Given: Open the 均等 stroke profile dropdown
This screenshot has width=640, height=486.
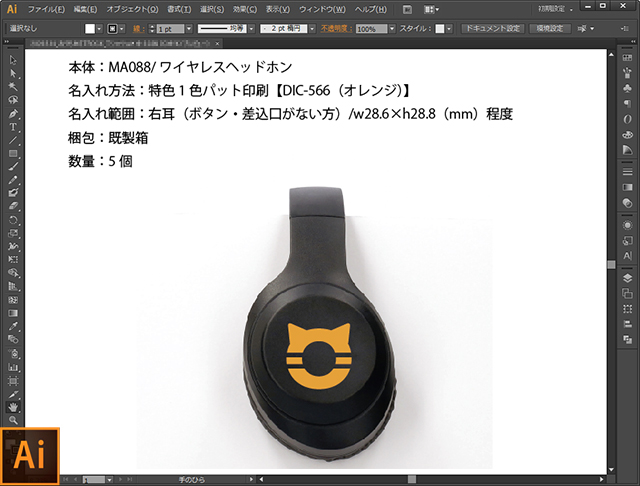Looking at the screenshot, I should [251, 29].
